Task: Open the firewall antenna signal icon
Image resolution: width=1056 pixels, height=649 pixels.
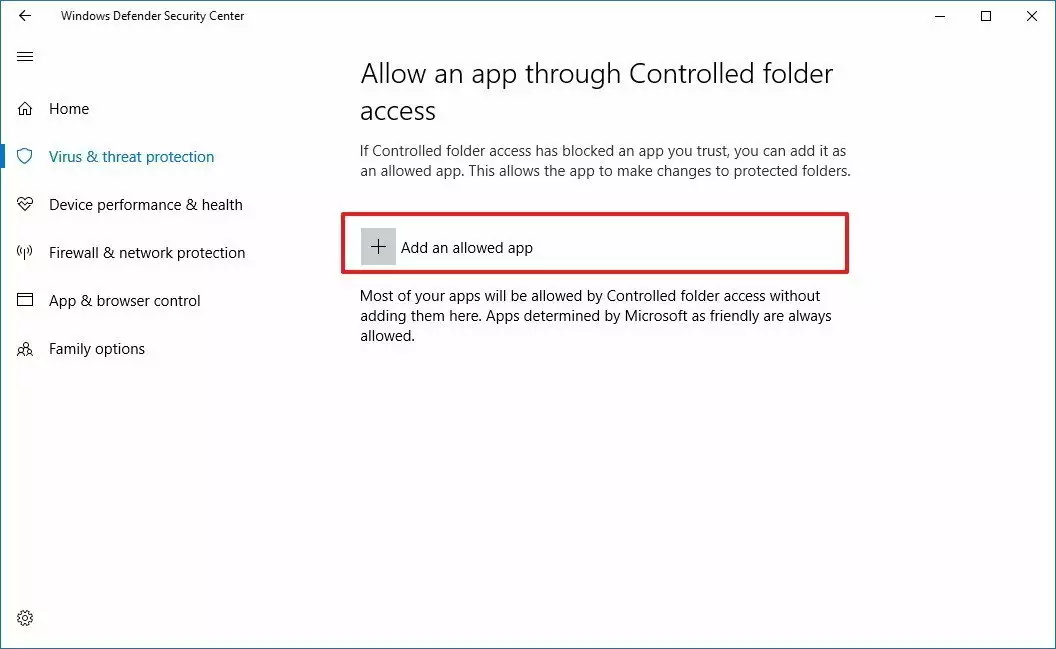Action: coord(25,253)
